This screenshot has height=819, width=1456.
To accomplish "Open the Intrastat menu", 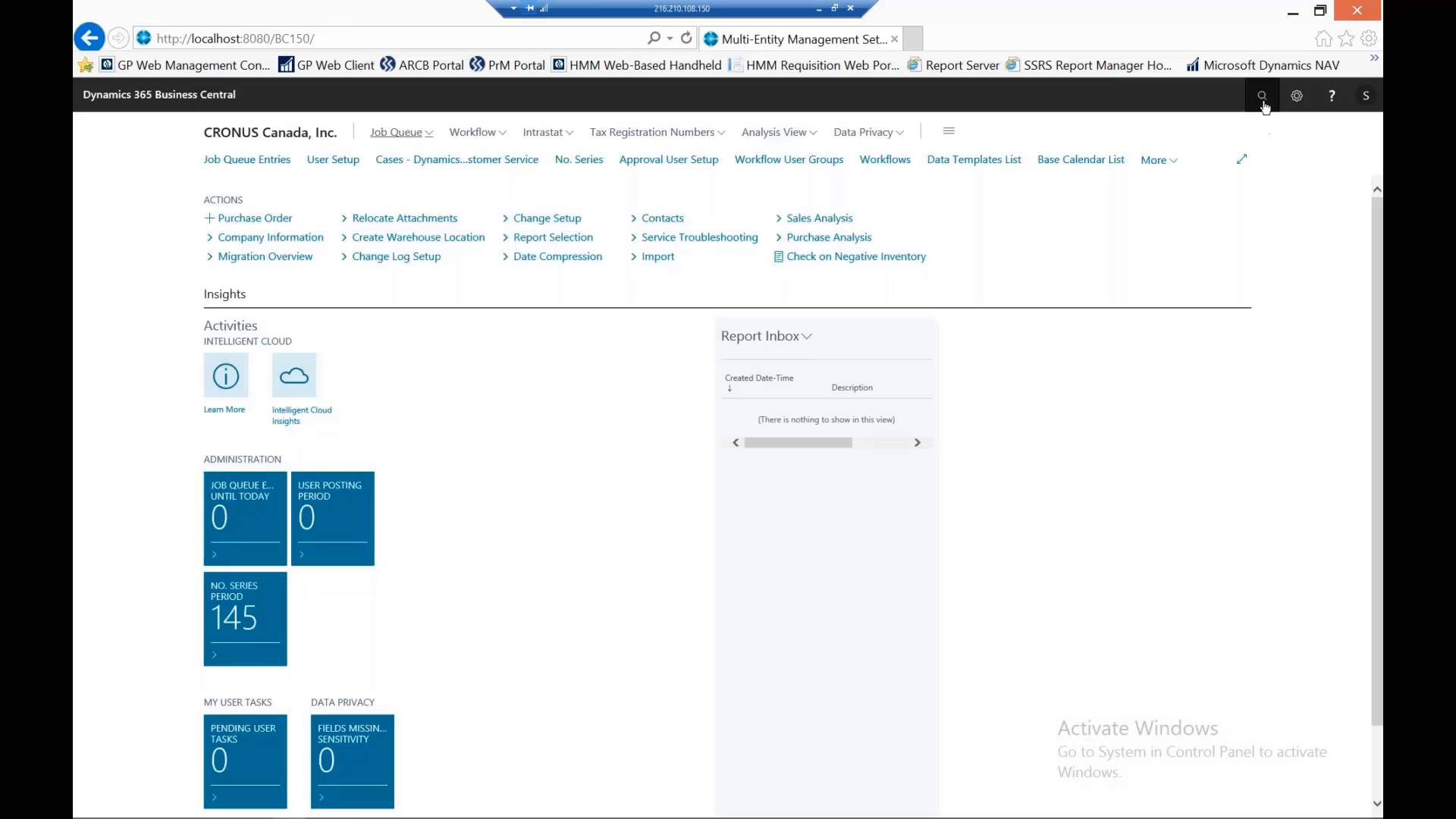I will pos(548,132).
